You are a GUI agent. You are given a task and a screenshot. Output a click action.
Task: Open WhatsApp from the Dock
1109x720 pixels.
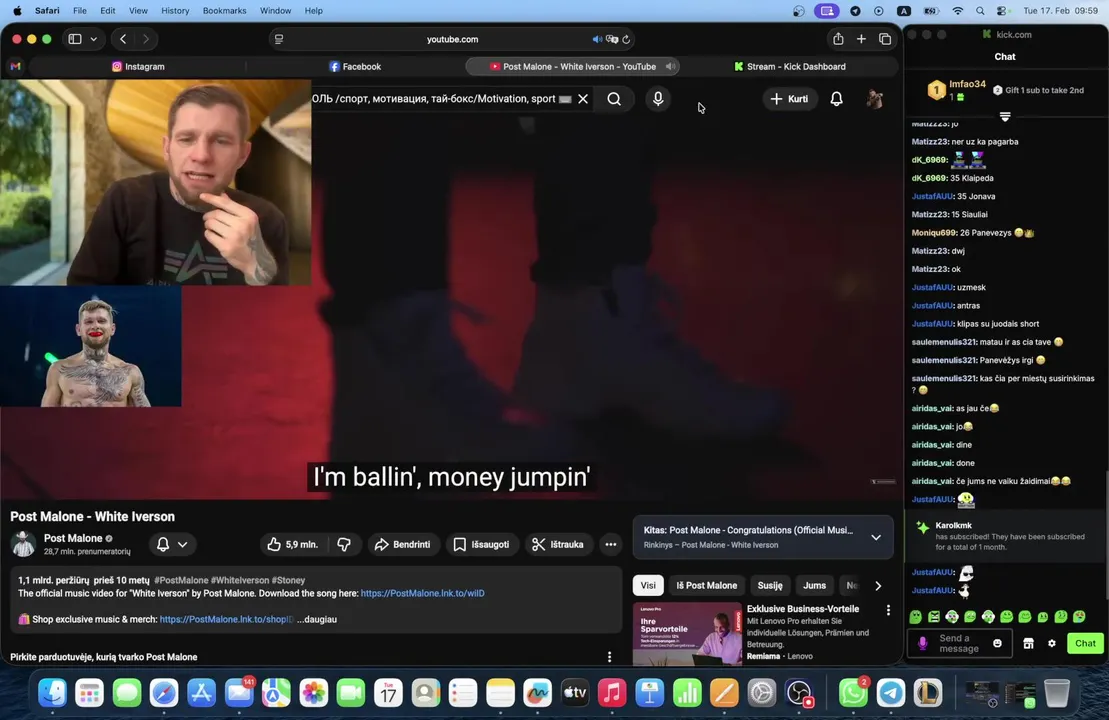(853, 693)
